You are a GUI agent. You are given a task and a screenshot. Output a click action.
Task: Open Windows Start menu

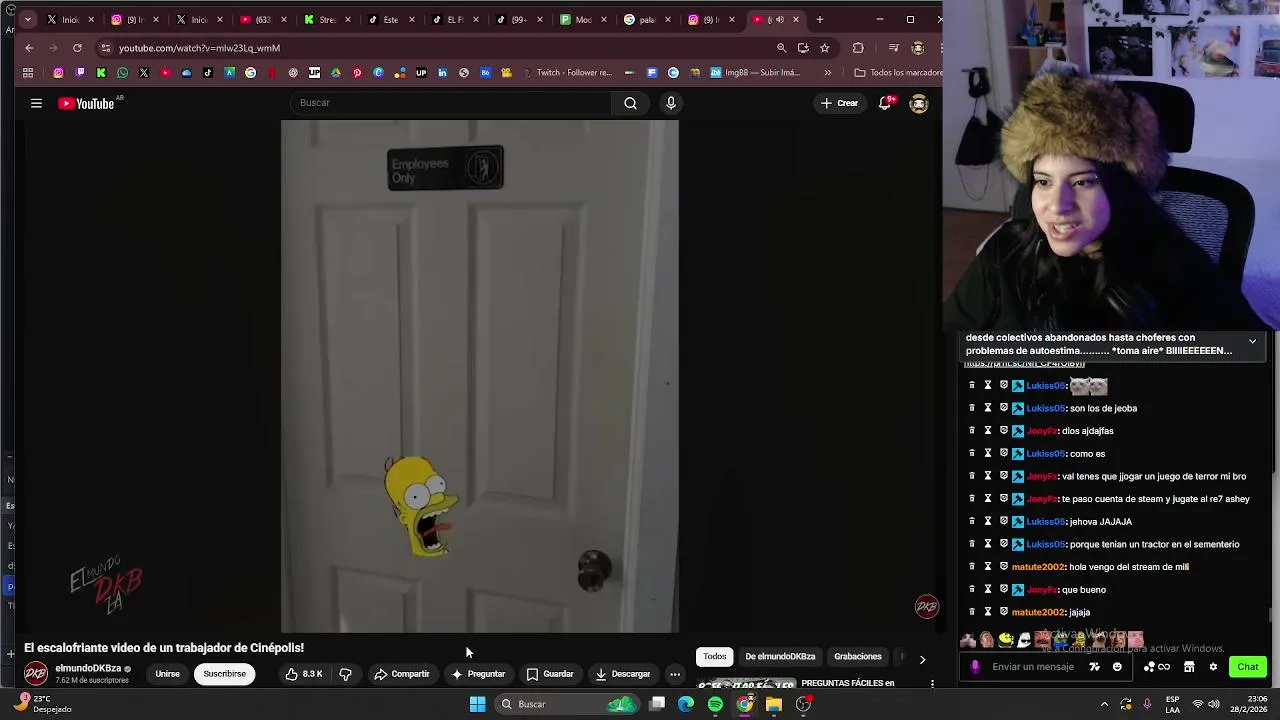[x=477, y=704]
